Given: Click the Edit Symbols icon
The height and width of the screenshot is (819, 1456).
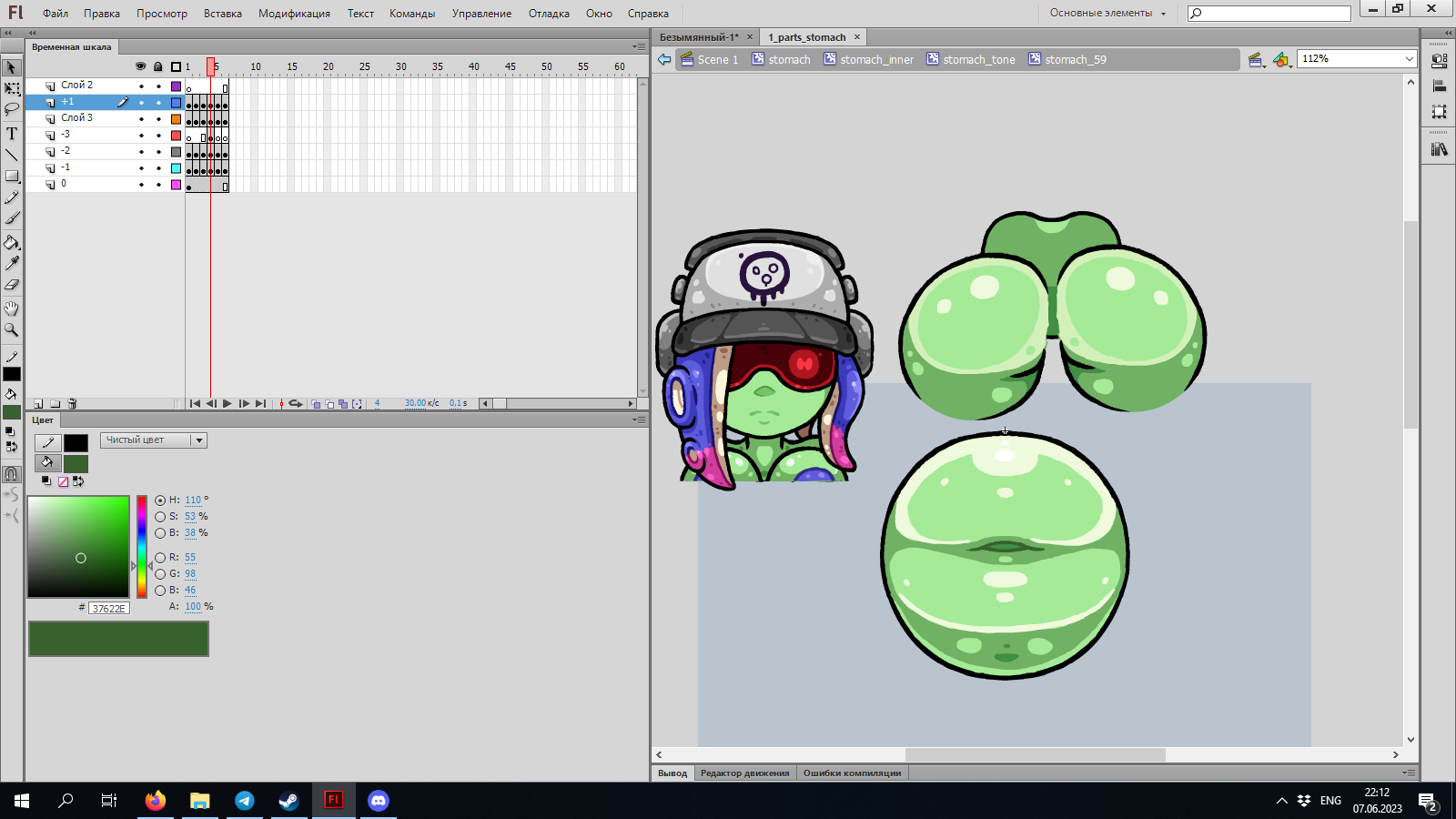Looking at the screenshot, I should click(1281, 60).
